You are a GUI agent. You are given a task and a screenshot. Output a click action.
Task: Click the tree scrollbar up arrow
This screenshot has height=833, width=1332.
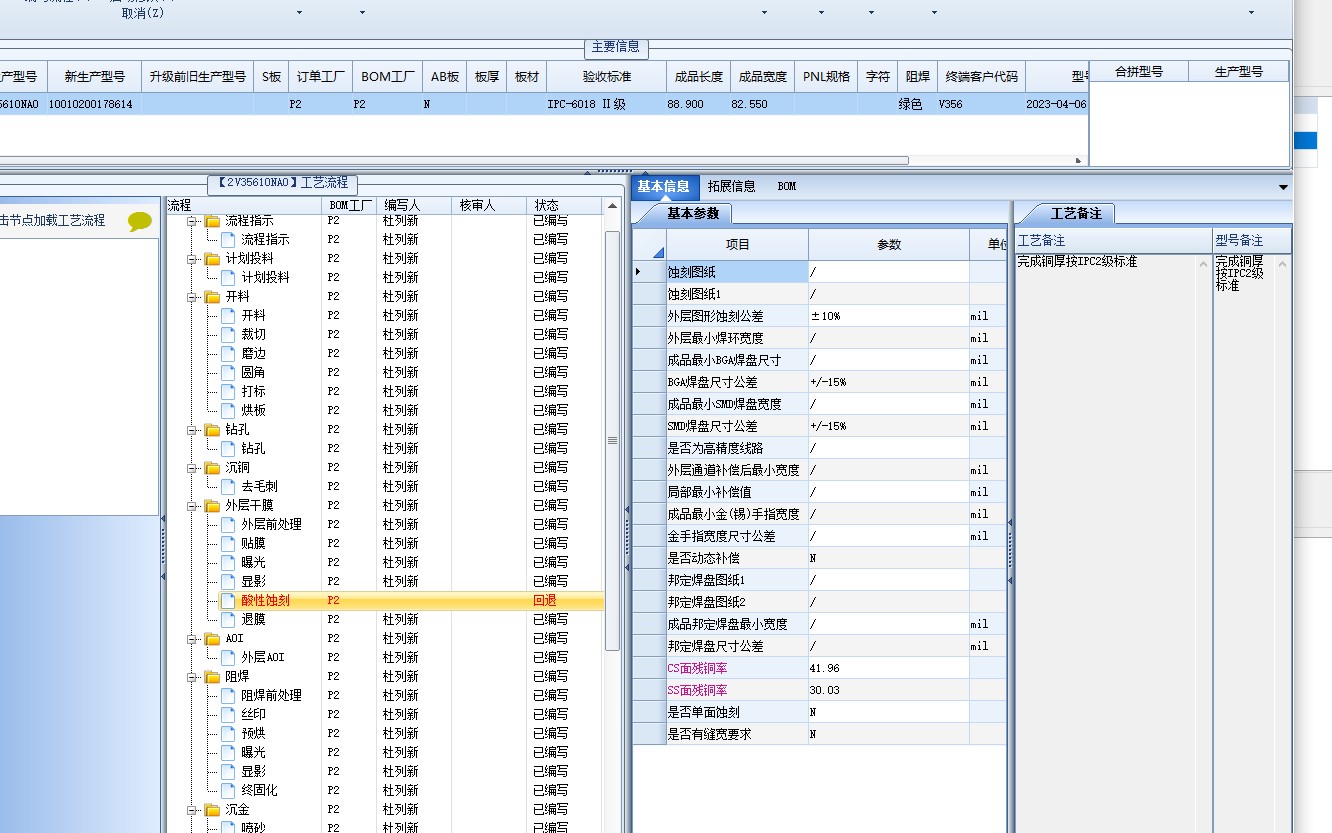(x=612, y=205)
